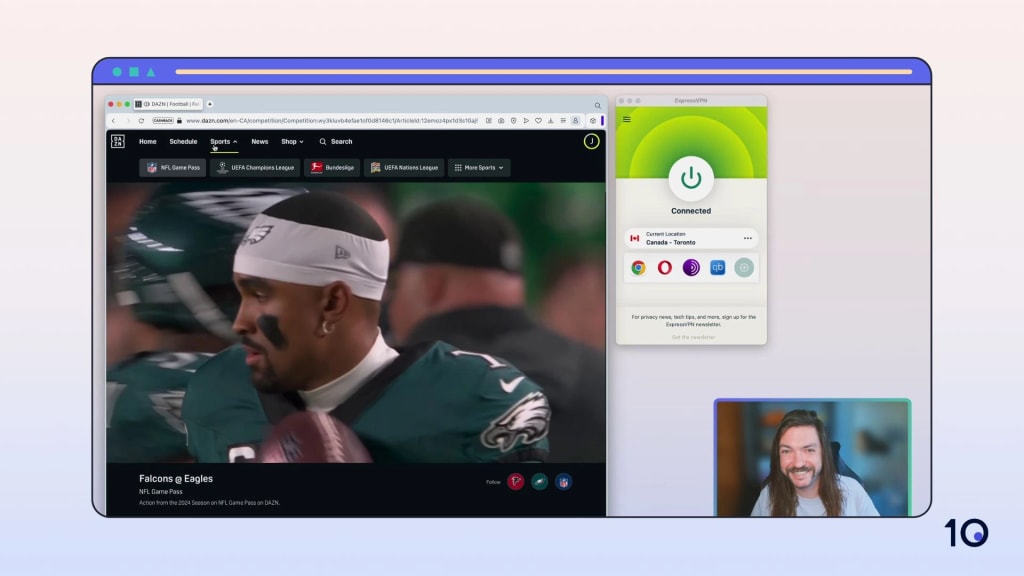Select UEFA Nations League chip
1024x576 pixels.
pyautogui.click(x=404, y=168)
